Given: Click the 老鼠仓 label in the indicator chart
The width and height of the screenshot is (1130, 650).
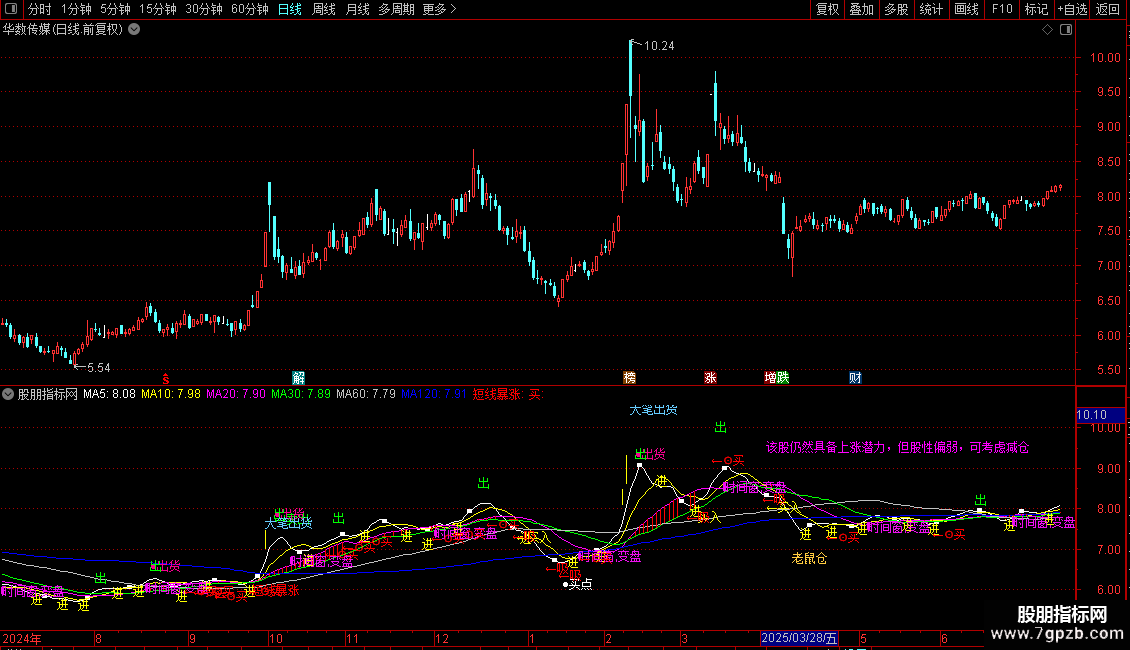Looking at the screenshot, I should point(809,558).
